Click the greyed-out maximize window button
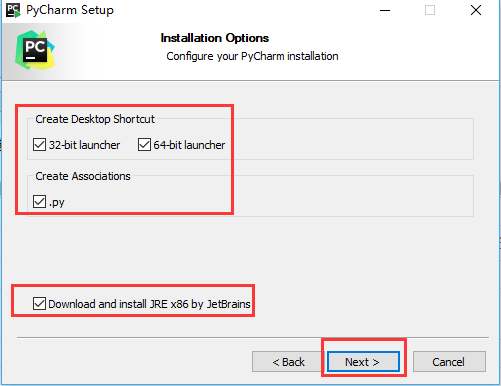 [x=430, y=10]
